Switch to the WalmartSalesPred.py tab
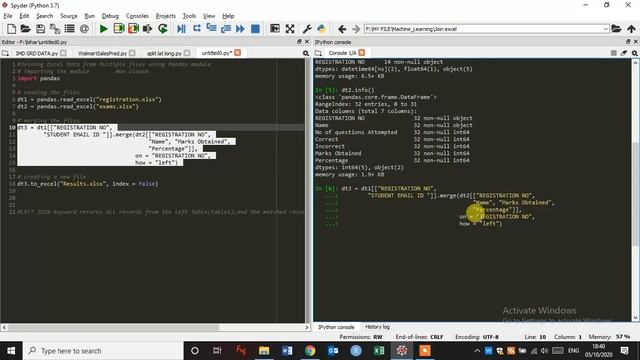Viewport: 640px width, 360px height. (102, 53)
